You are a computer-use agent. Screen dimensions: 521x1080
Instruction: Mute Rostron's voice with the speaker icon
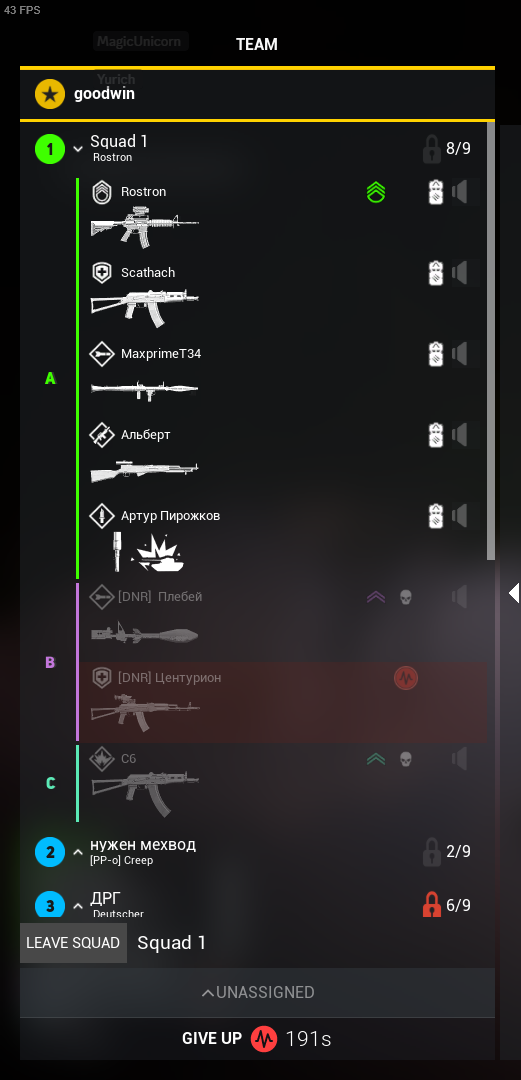click(460, 192)
